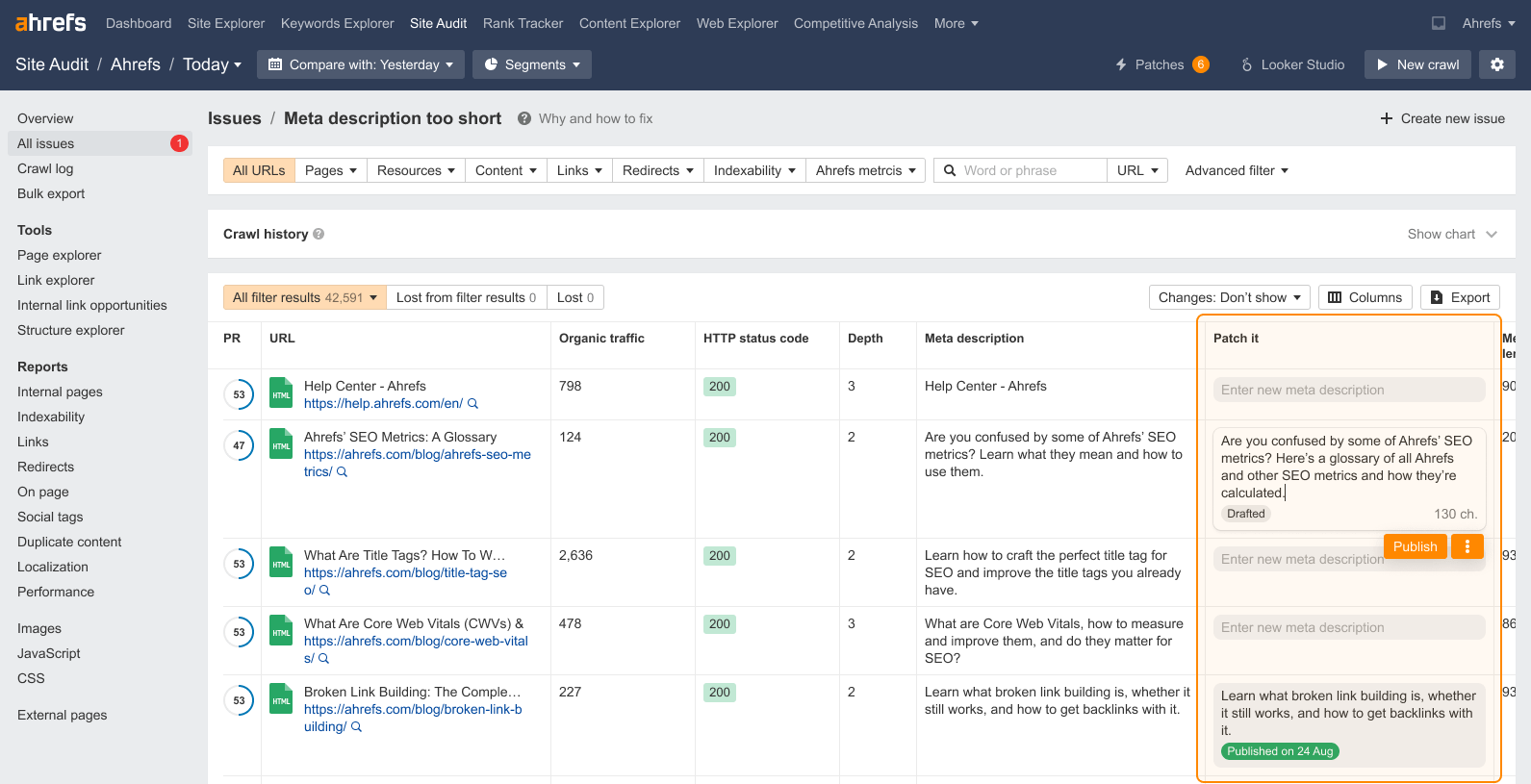This screenshot has width=1531, height=784.
Task: Open Crawl log in sidebar
Action: coord(45,168)
